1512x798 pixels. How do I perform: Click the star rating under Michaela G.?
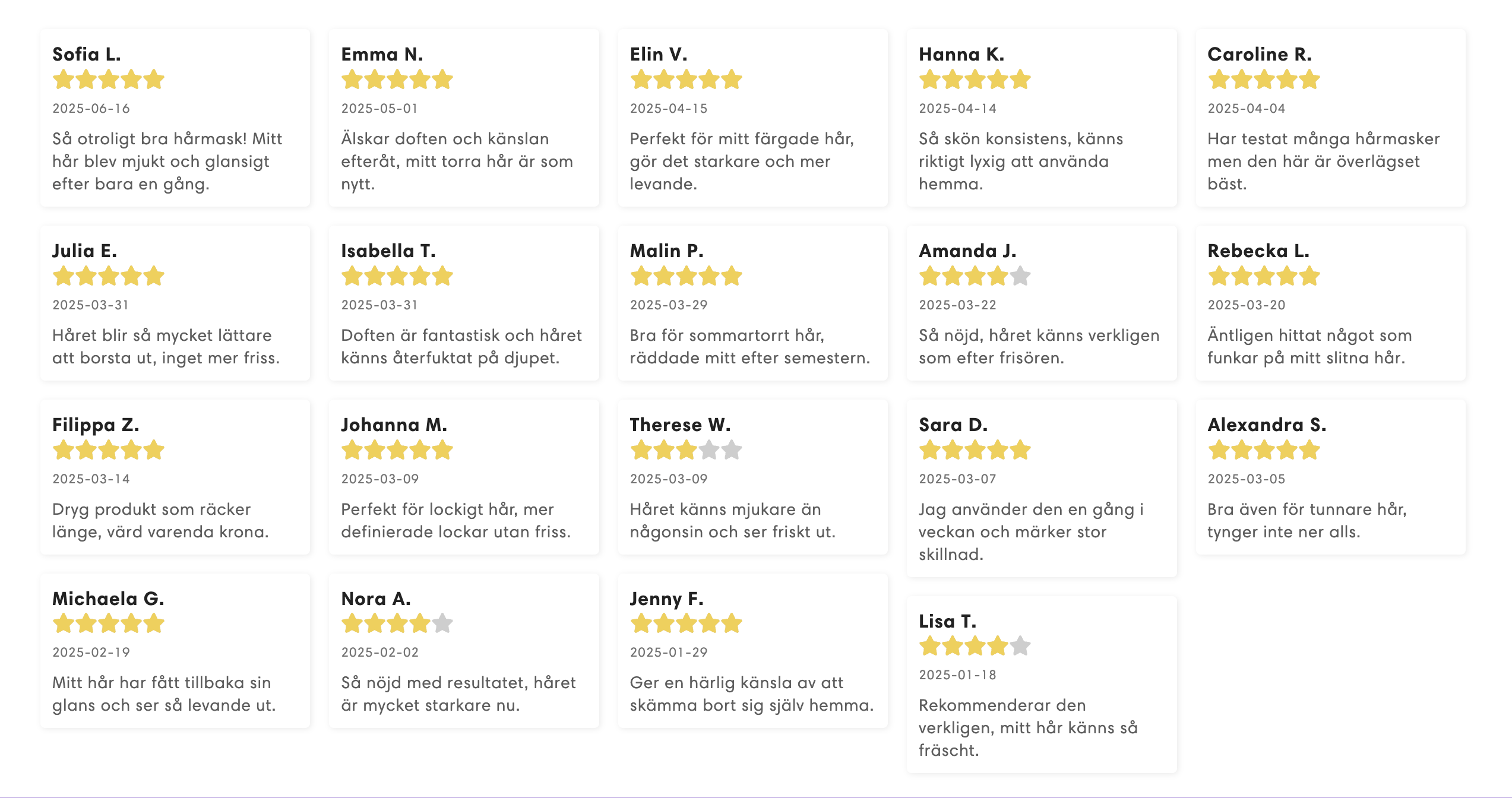coord(108,623)
